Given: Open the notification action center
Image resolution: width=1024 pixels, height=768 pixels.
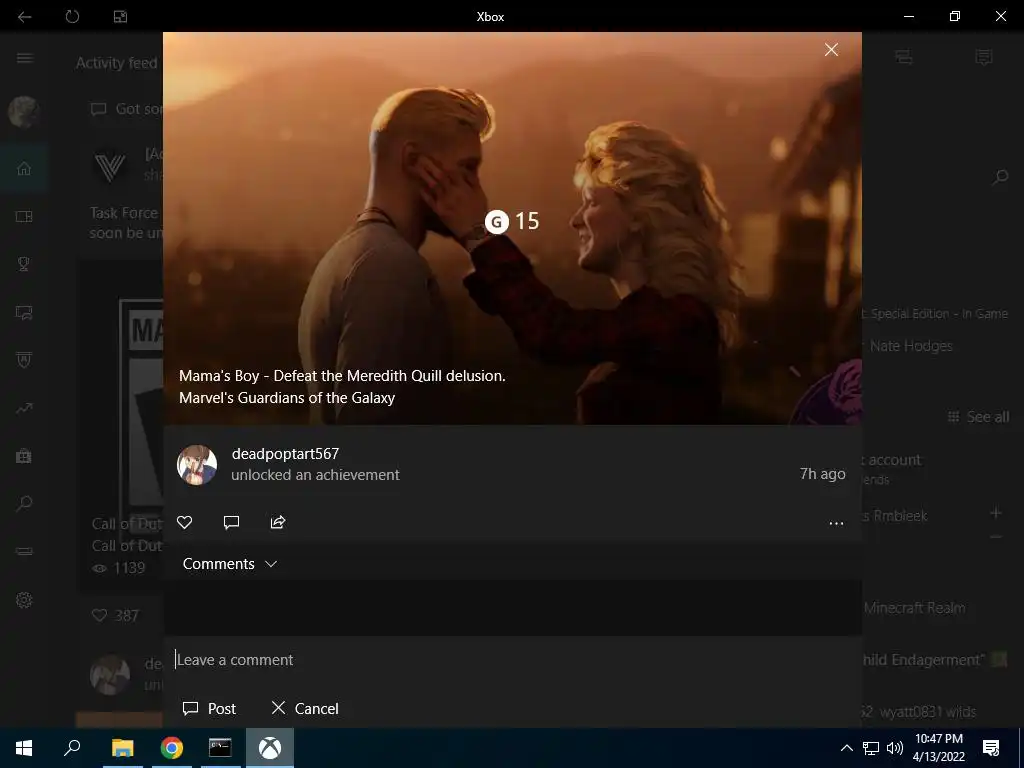Looking at the screenshot, I should click(991, 748).
